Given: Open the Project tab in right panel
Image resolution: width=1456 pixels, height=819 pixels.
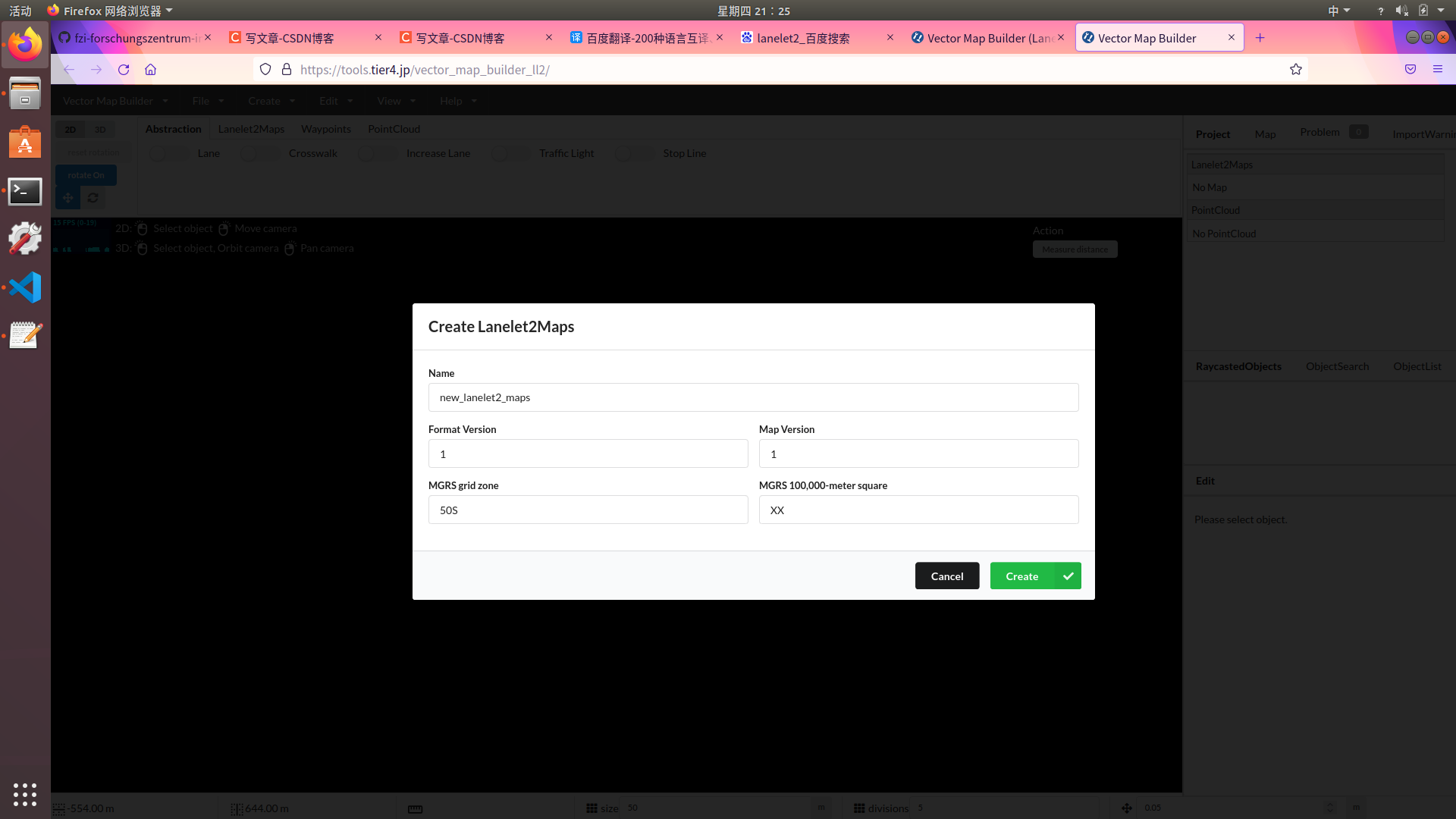Looking at the screenshot, I should tap(1213, 134).
